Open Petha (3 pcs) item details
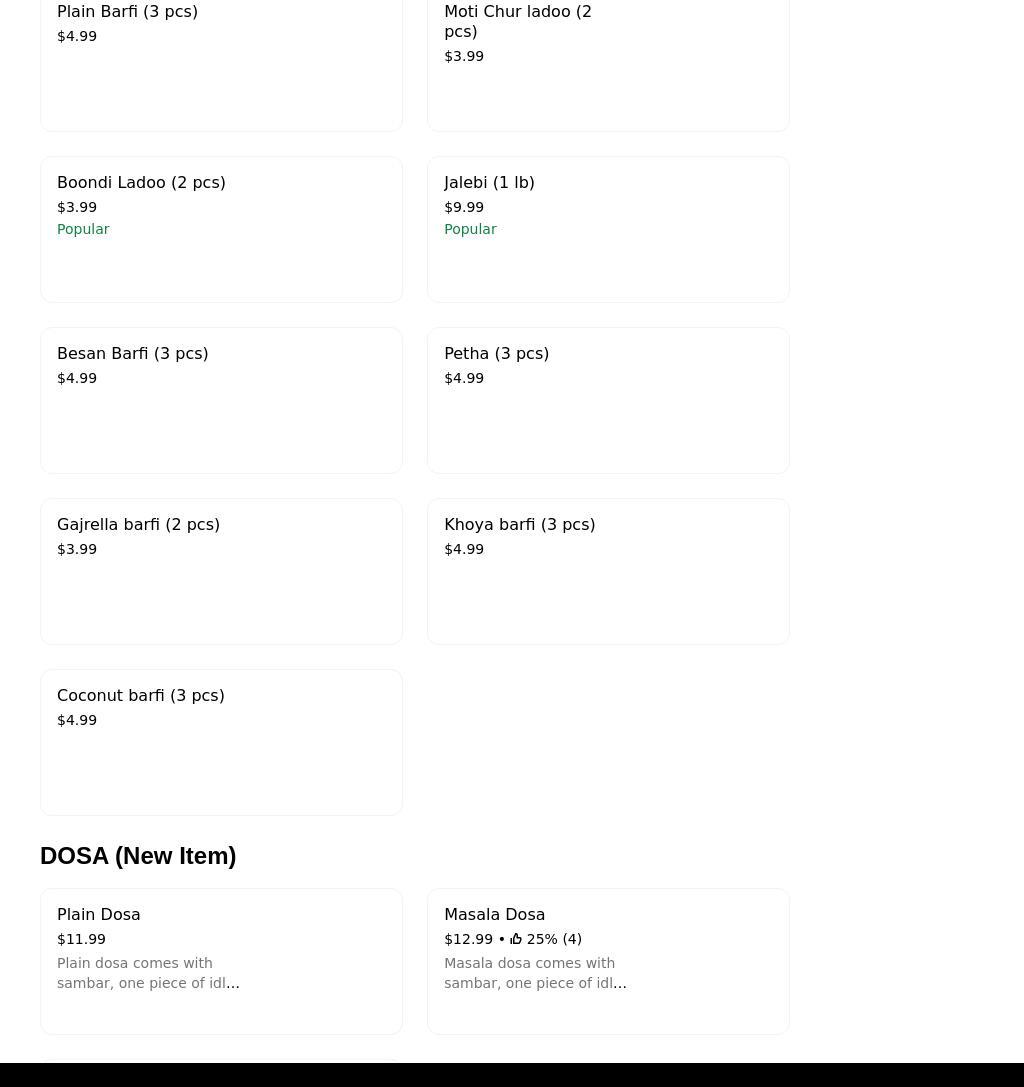 click(608, 400)
